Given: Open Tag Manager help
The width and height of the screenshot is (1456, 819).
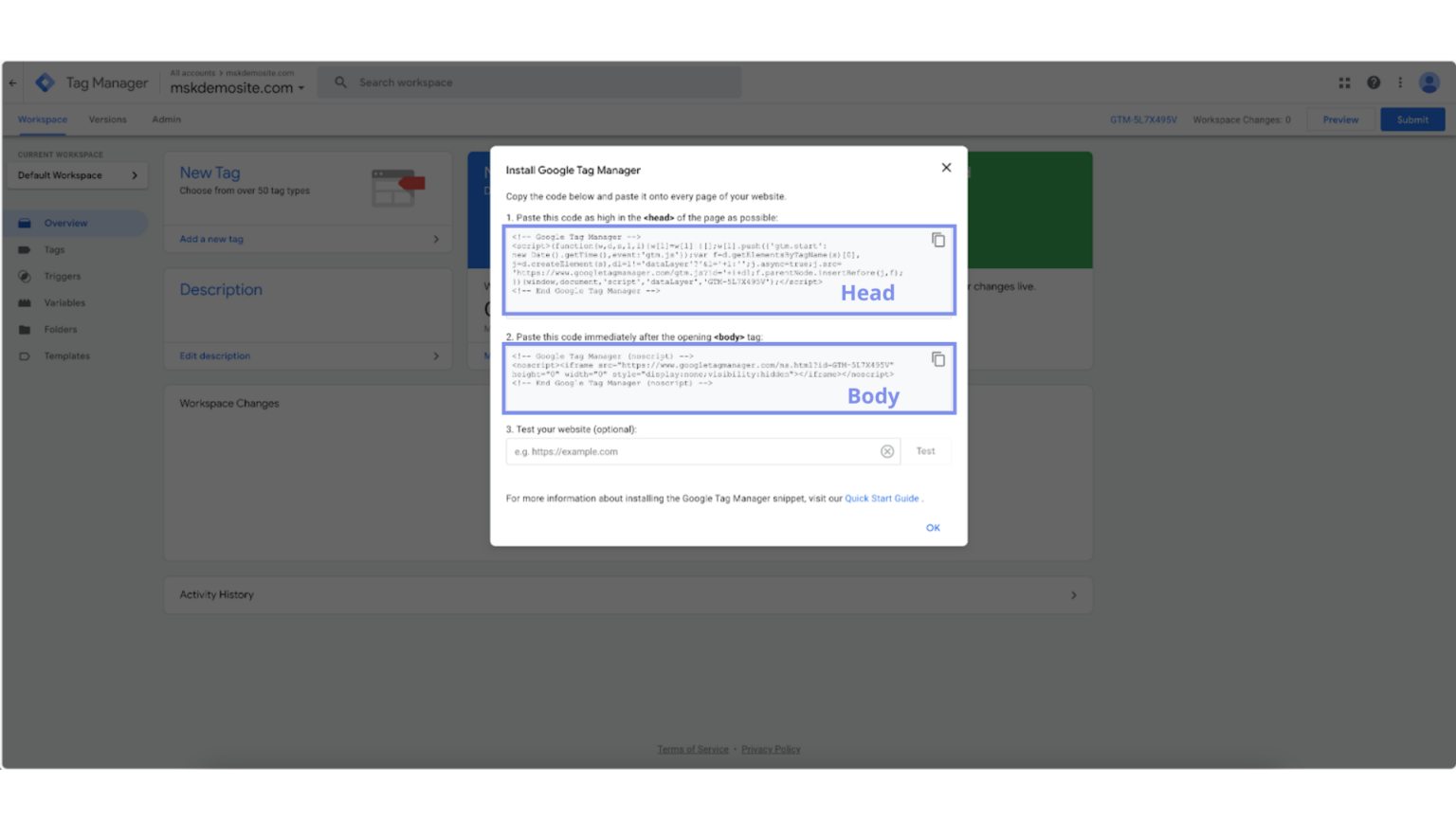Looking at the screenshot, I should tap(1373, 82).
